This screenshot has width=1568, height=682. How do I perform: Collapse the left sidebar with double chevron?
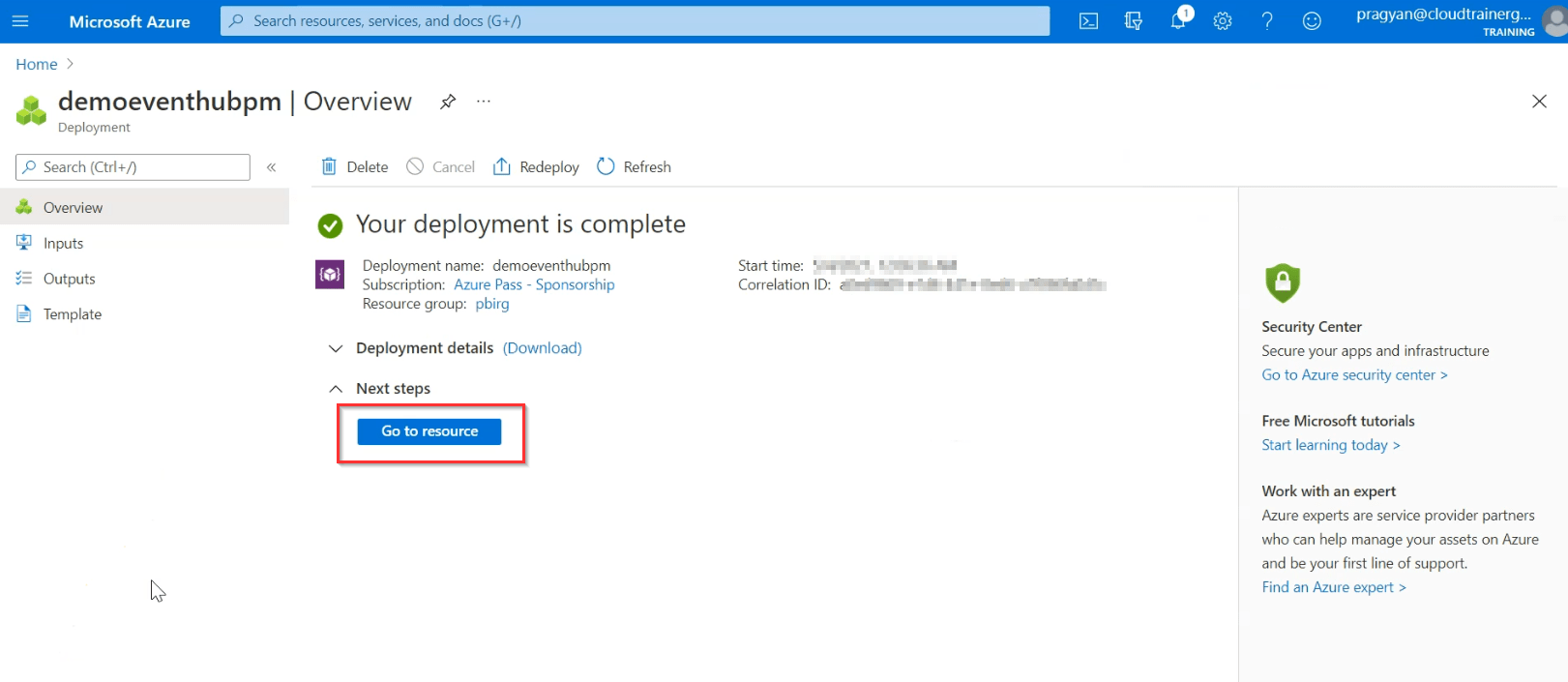[272, 167]
